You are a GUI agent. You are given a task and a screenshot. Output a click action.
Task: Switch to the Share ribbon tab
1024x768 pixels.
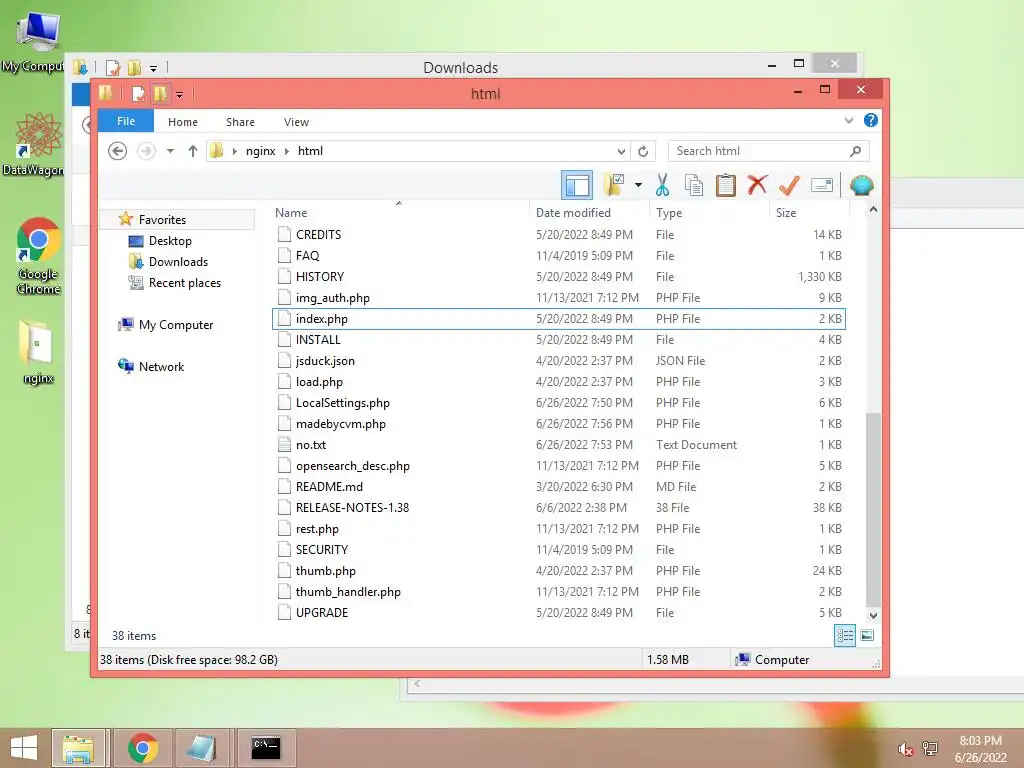click(240, 122)
